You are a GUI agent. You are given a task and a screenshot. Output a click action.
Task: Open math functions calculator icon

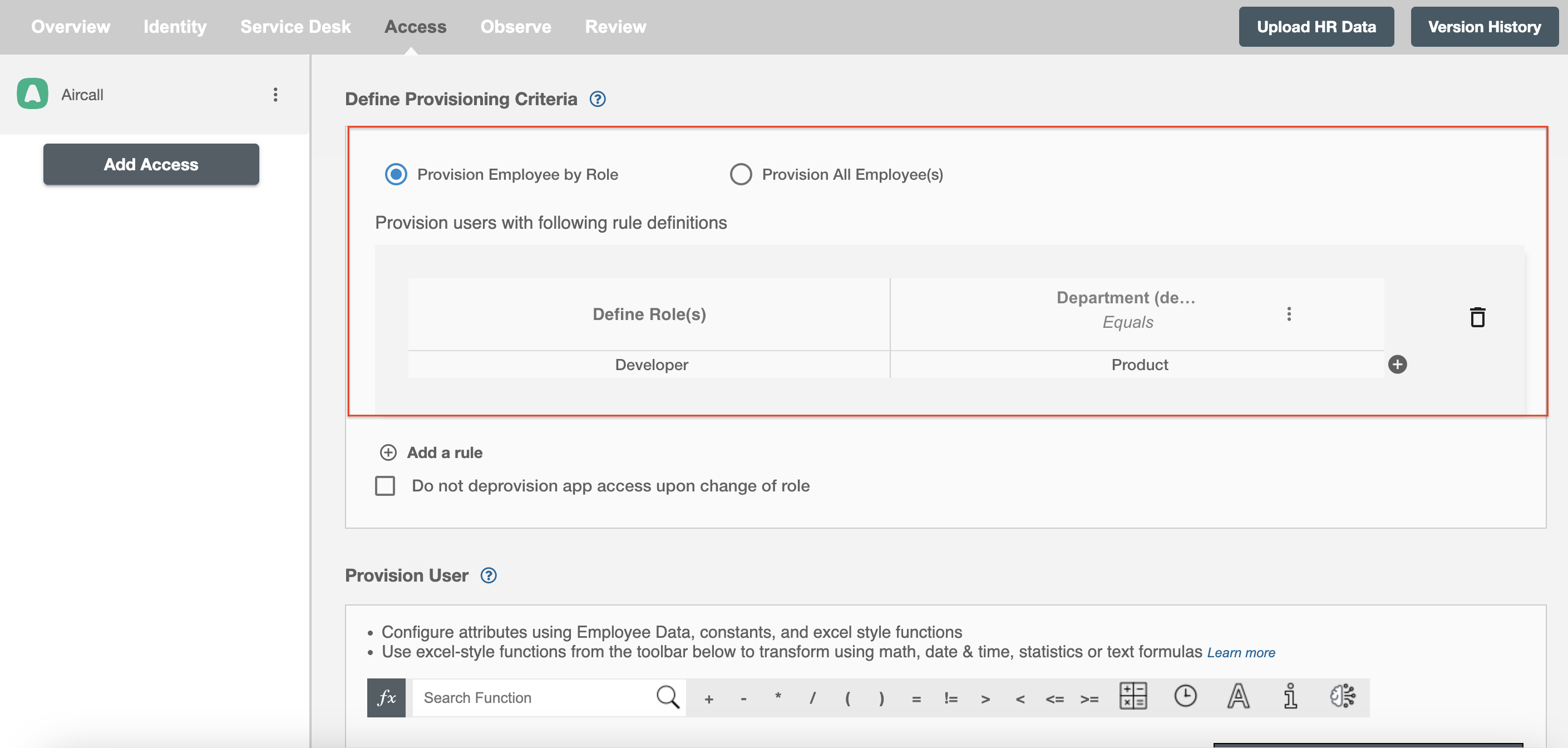point(1133,696)
